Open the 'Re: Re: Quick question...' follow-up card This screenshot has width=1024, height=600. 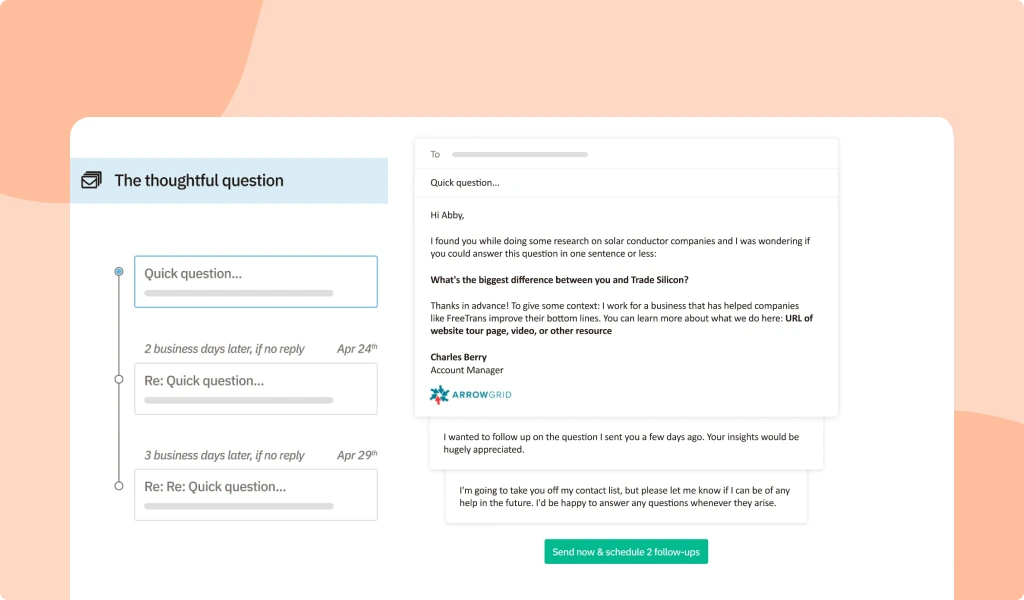255,494
